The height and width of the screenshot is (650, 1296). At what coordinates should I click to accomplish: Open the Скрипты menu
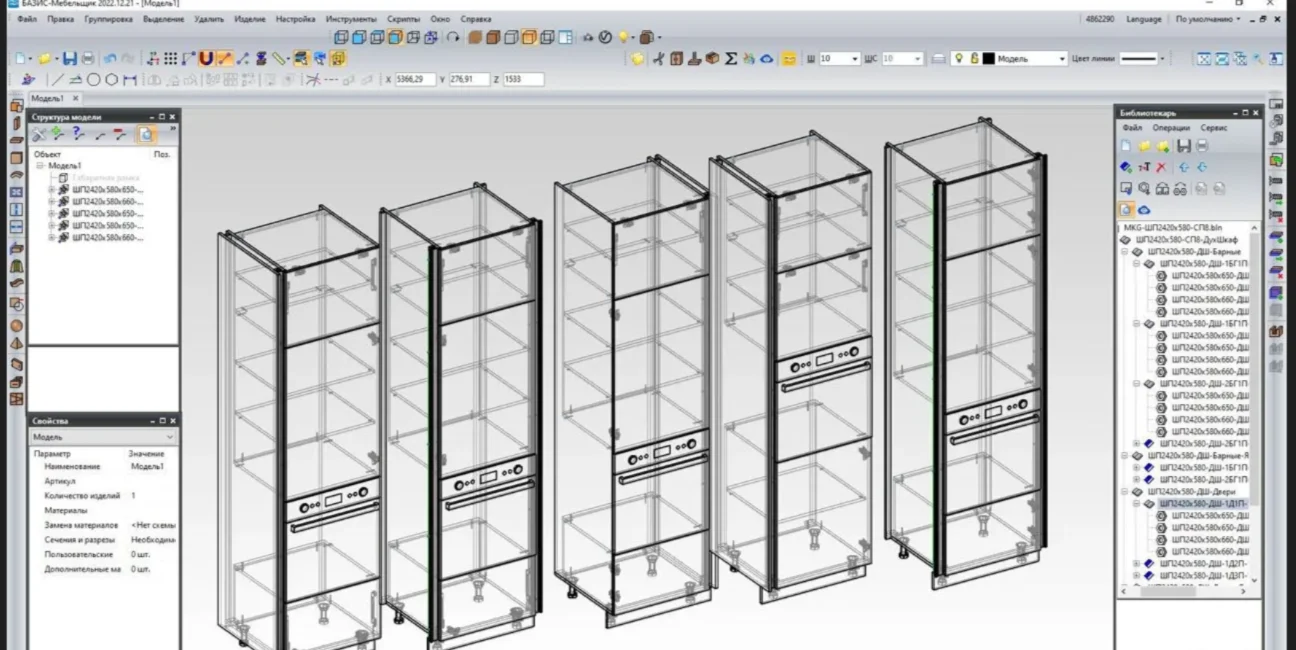pyautogui.click(x=403, y=19)
